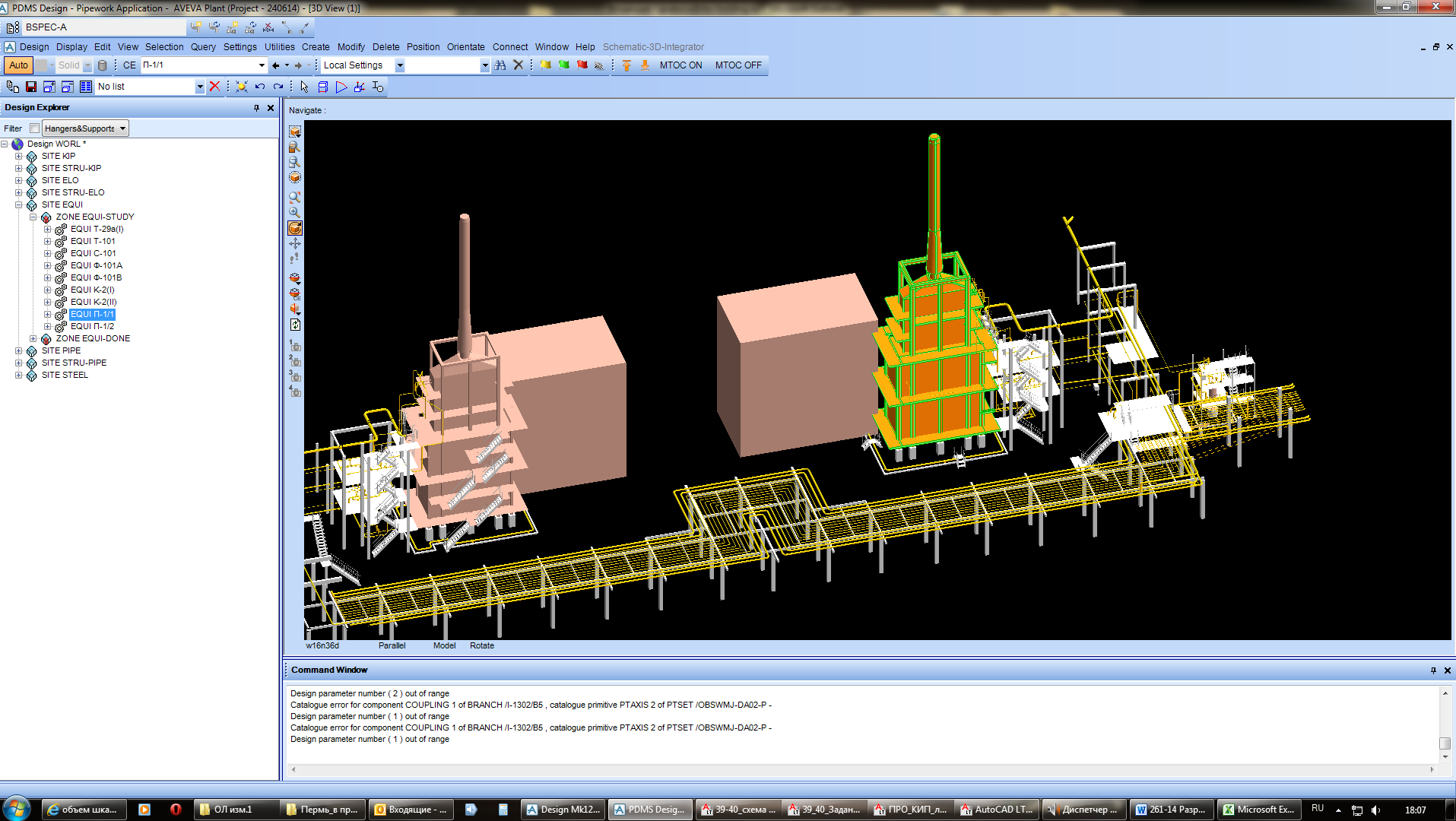Click the red X beside No list
Image resolution: width=1456 pixels, height=821 pixels.
pos(215,87)
